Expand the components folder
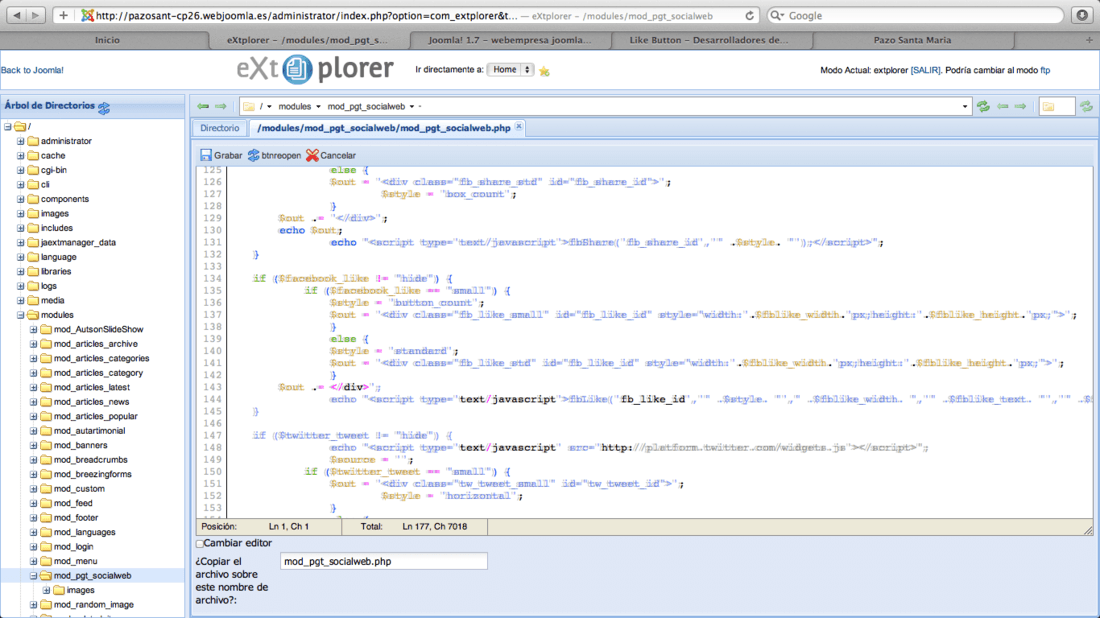Image resolution: width=1100 pixels, height=618 pixels. pyautogui.click(x=20, y=199)
